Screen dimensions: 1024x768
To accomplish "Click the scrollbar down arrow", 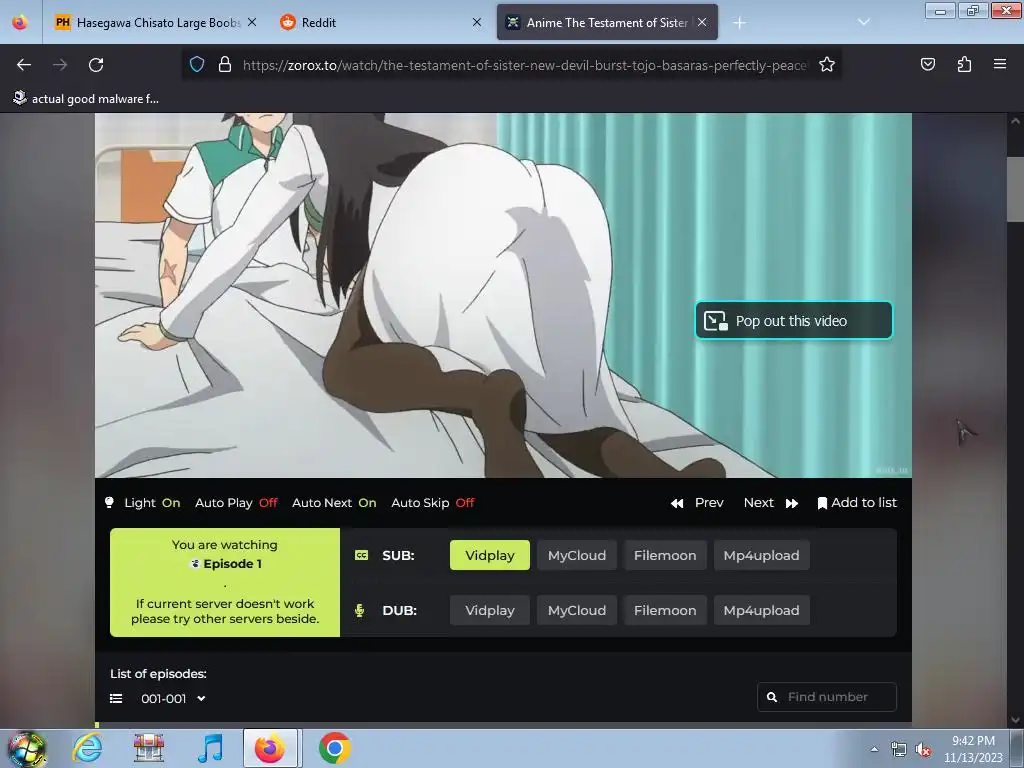I will click(1015, 720).
